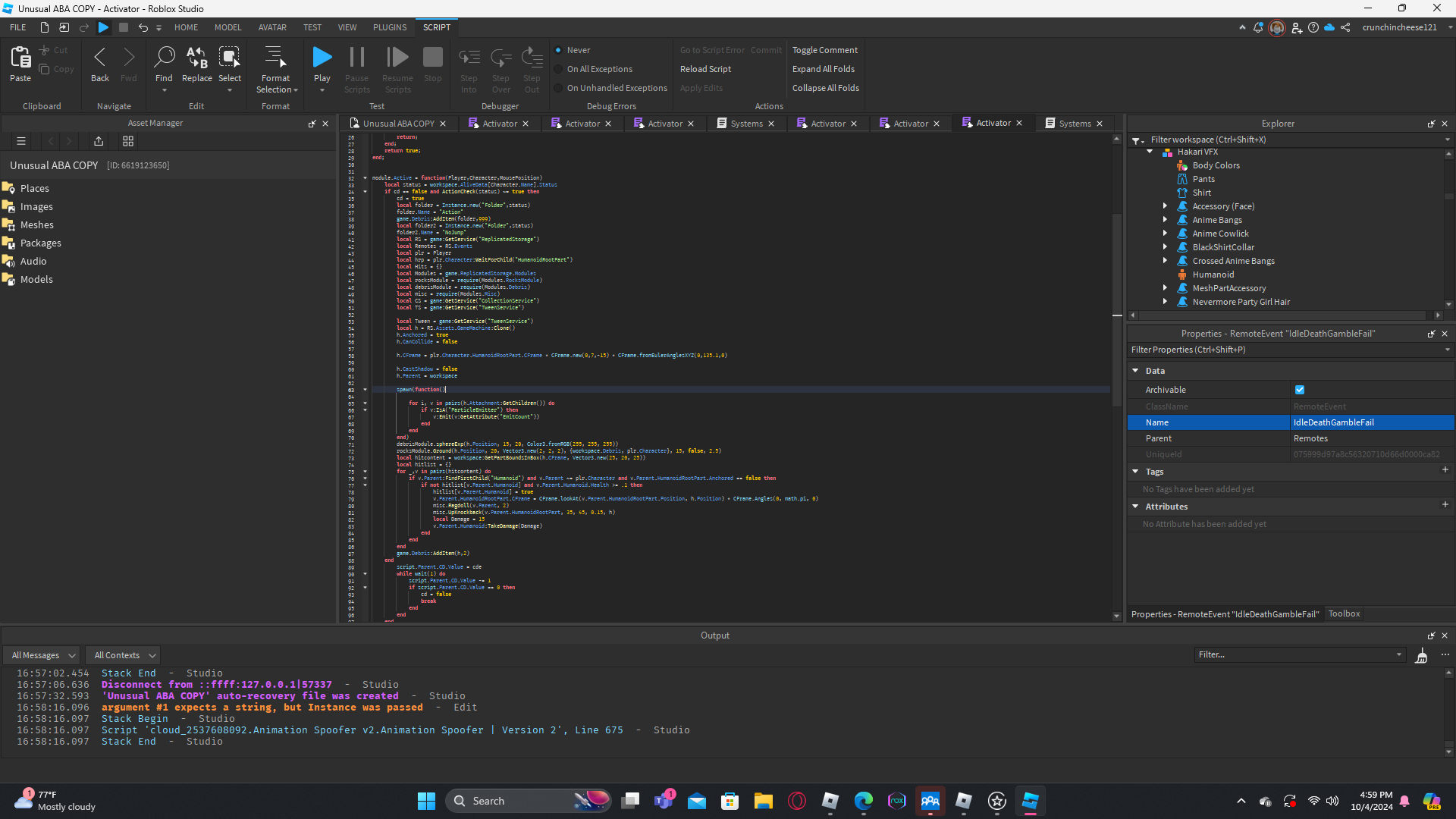Click the Output Filter input field

1300,654
